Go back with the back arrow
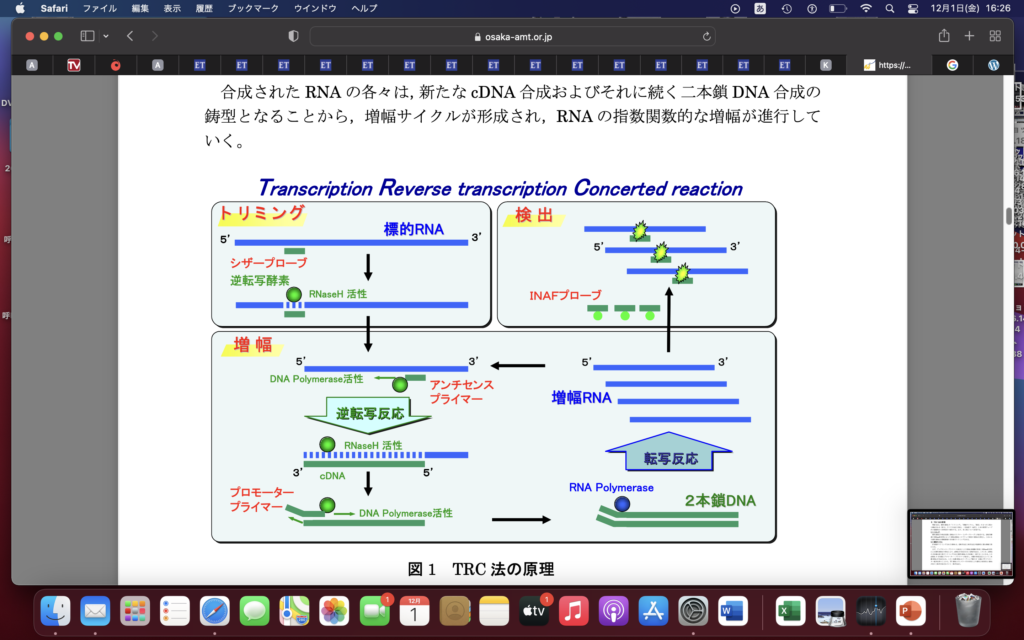The width and height of the screenshot is (1024, 640). (130, 36)
